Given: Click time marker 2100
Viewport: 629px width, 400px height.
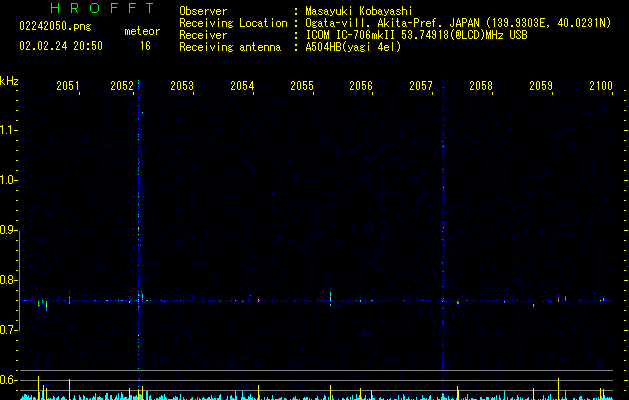Looking at the screenshot, I should 601,85.
